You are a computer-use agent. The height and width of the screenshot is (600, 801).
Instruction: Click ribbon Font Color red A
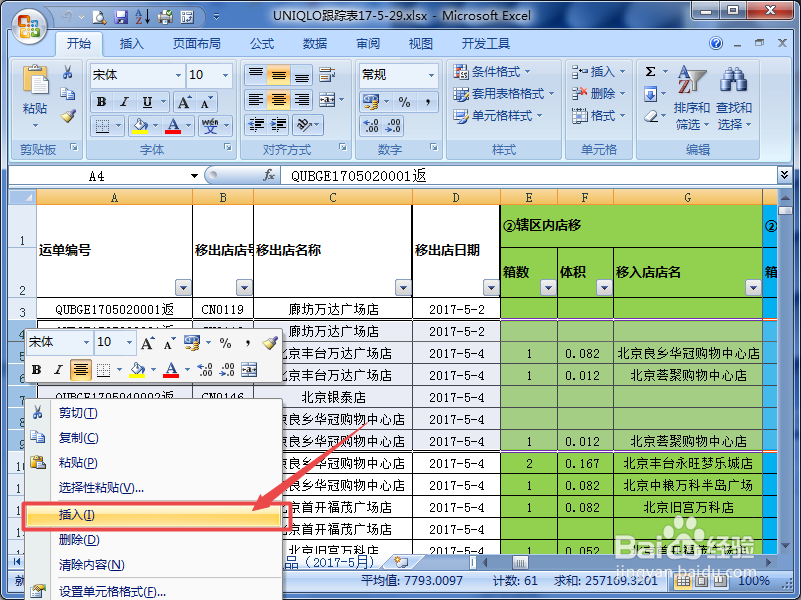(173, 125)
